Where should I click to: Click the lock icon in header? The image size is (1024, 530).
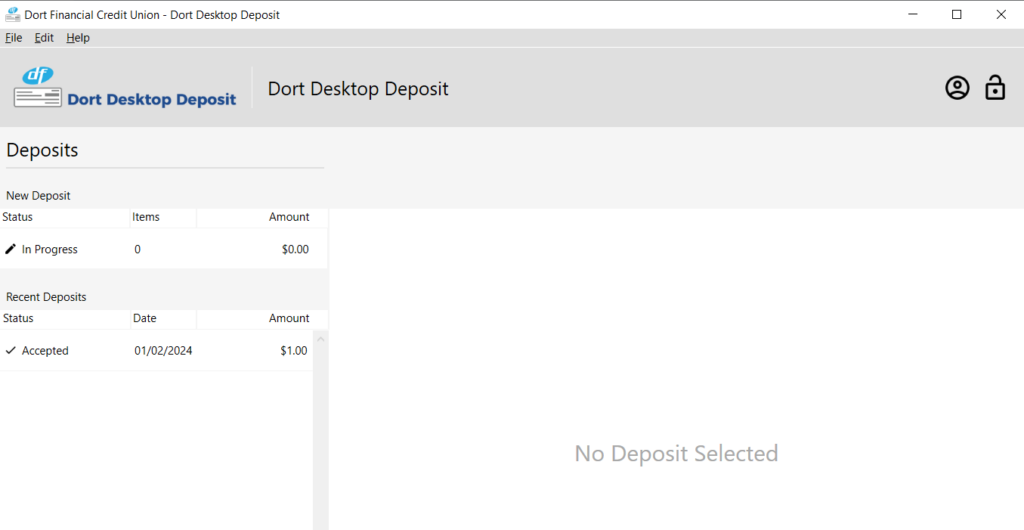995,88
